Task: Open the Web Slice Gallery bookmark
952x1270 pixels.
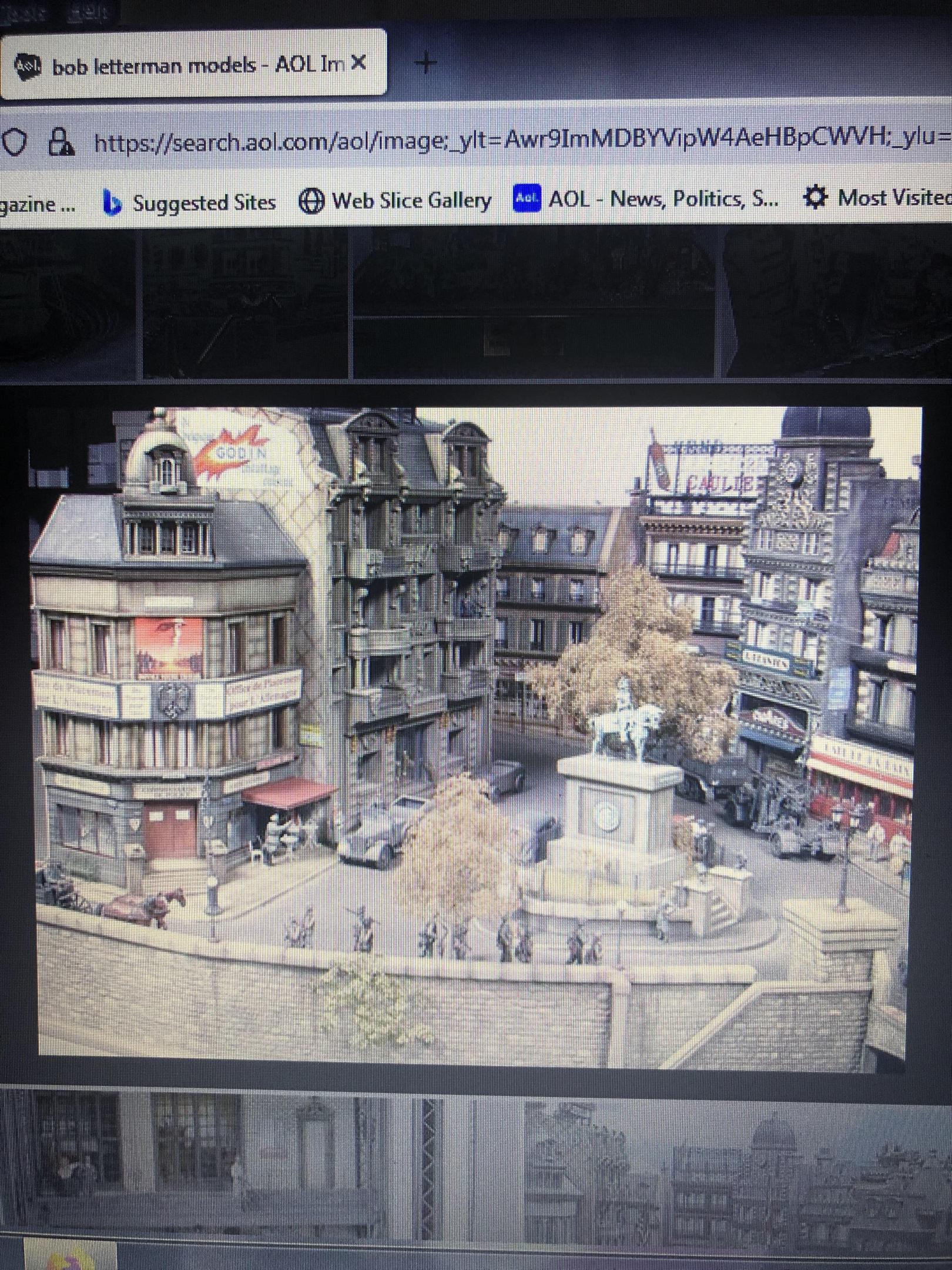Action: (395, 201)
